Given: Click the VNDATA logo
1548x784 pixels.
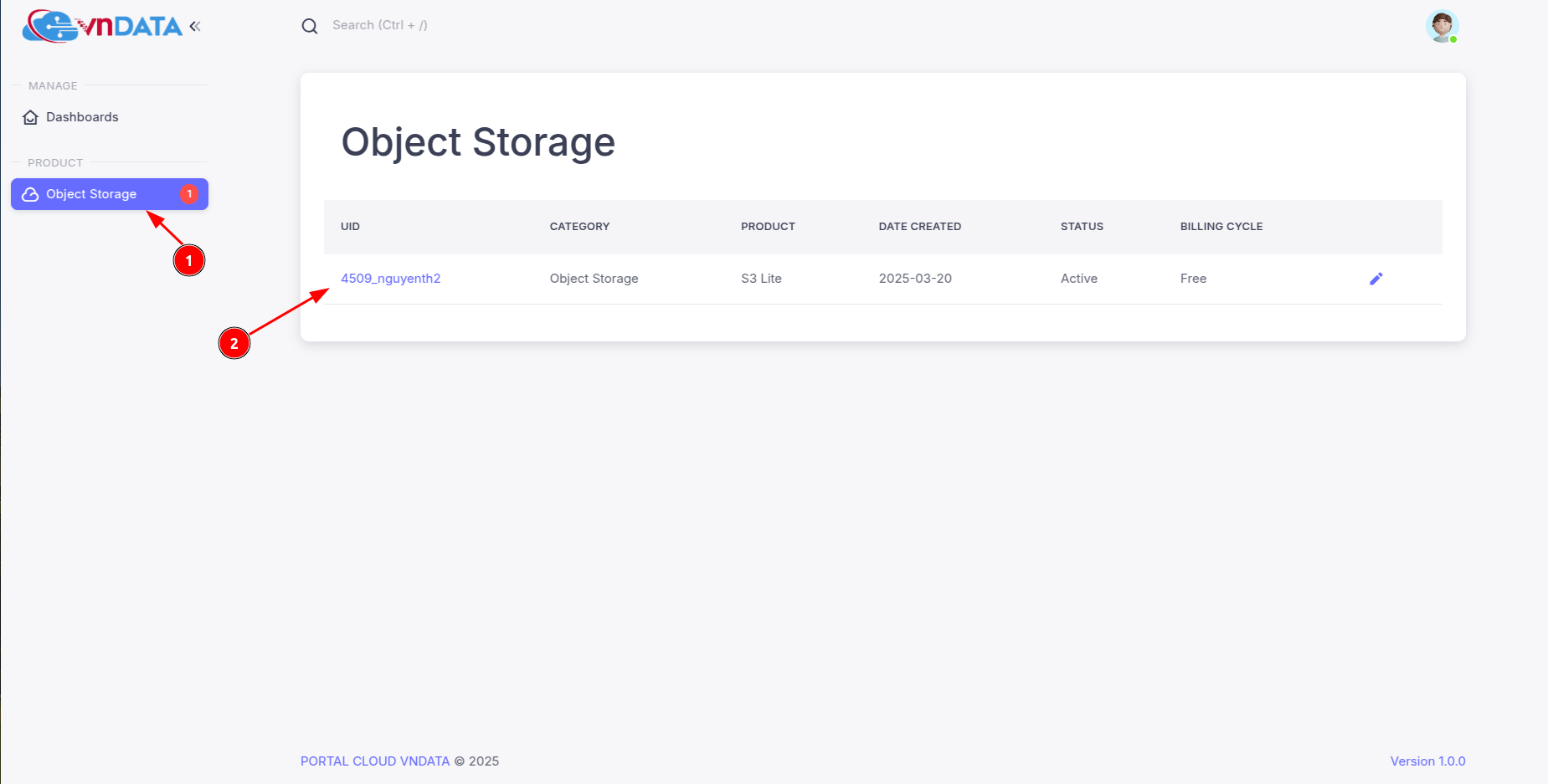Looking at the screenshot, I should 102,26.
